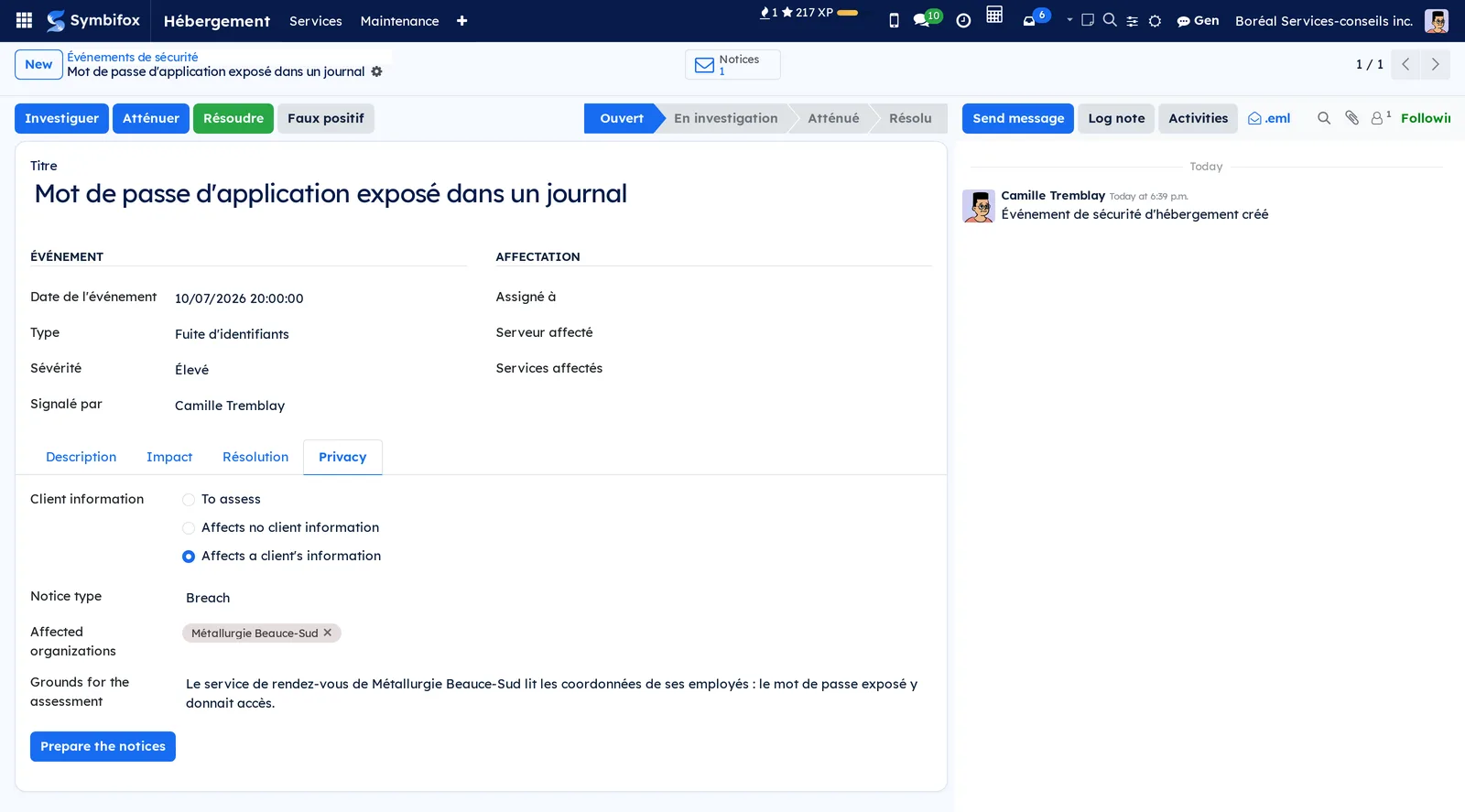Open the Sévérité field showing Élevé

pos(320,370)
